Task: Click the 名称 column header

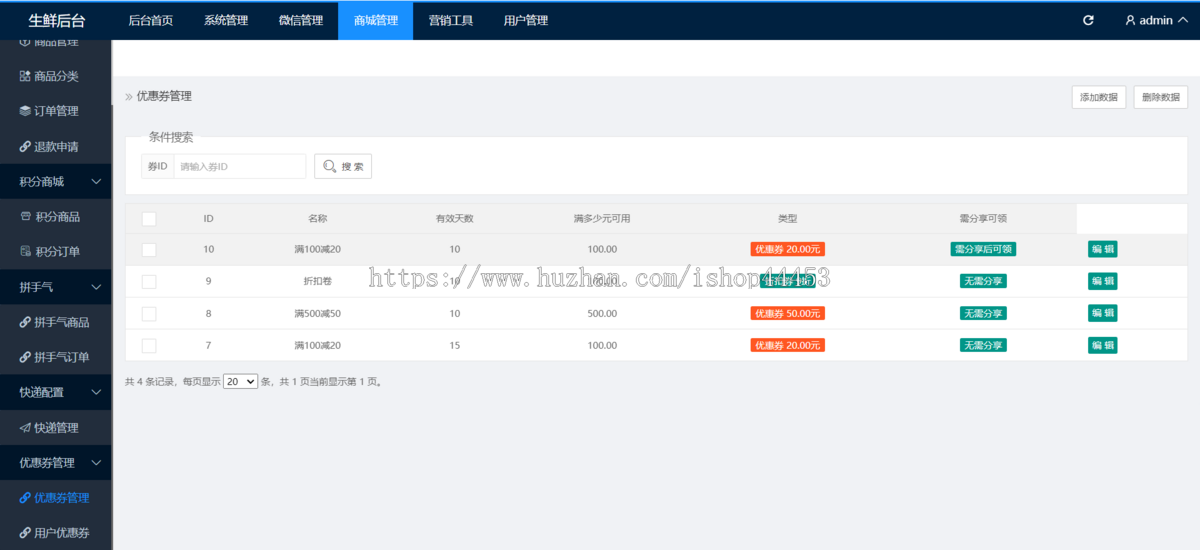Action: [318, 219]
